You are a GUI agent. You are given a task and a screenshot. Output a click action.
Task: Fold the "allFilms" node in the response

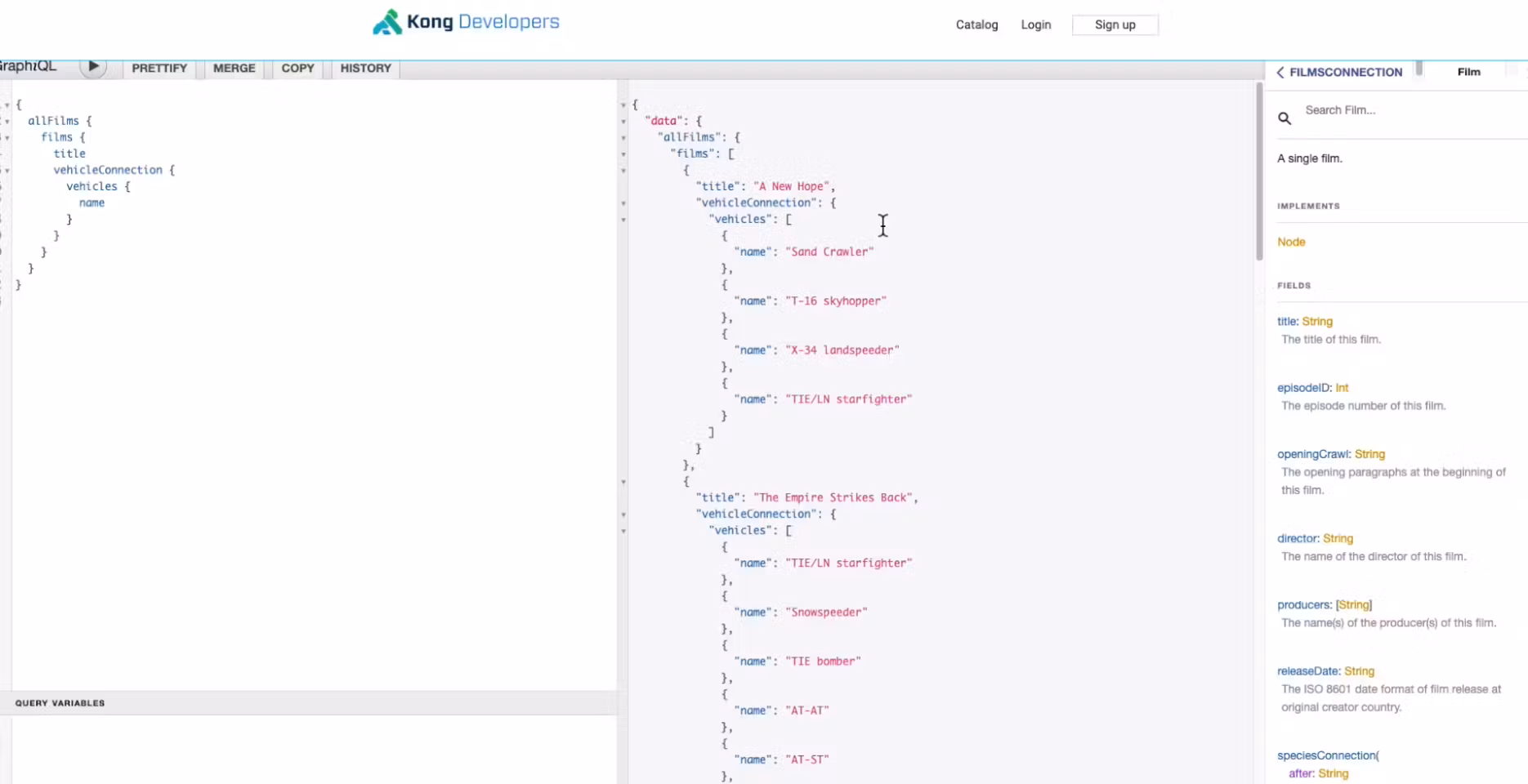[623, 138]
